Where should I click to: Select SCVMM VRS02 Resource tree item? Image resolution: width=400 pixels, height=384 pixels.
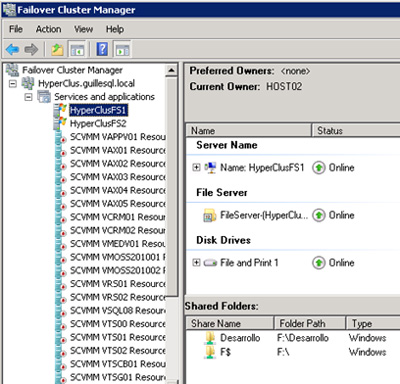(118, 297)
